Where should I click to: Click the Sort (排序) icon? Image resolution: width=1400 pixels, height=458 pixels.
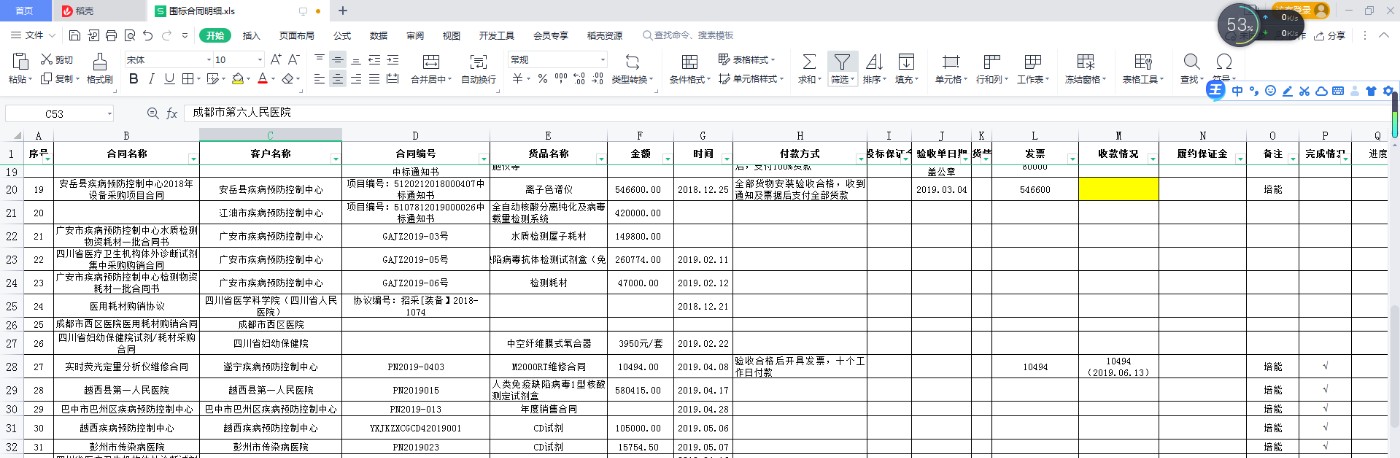[x=873, y=62]
